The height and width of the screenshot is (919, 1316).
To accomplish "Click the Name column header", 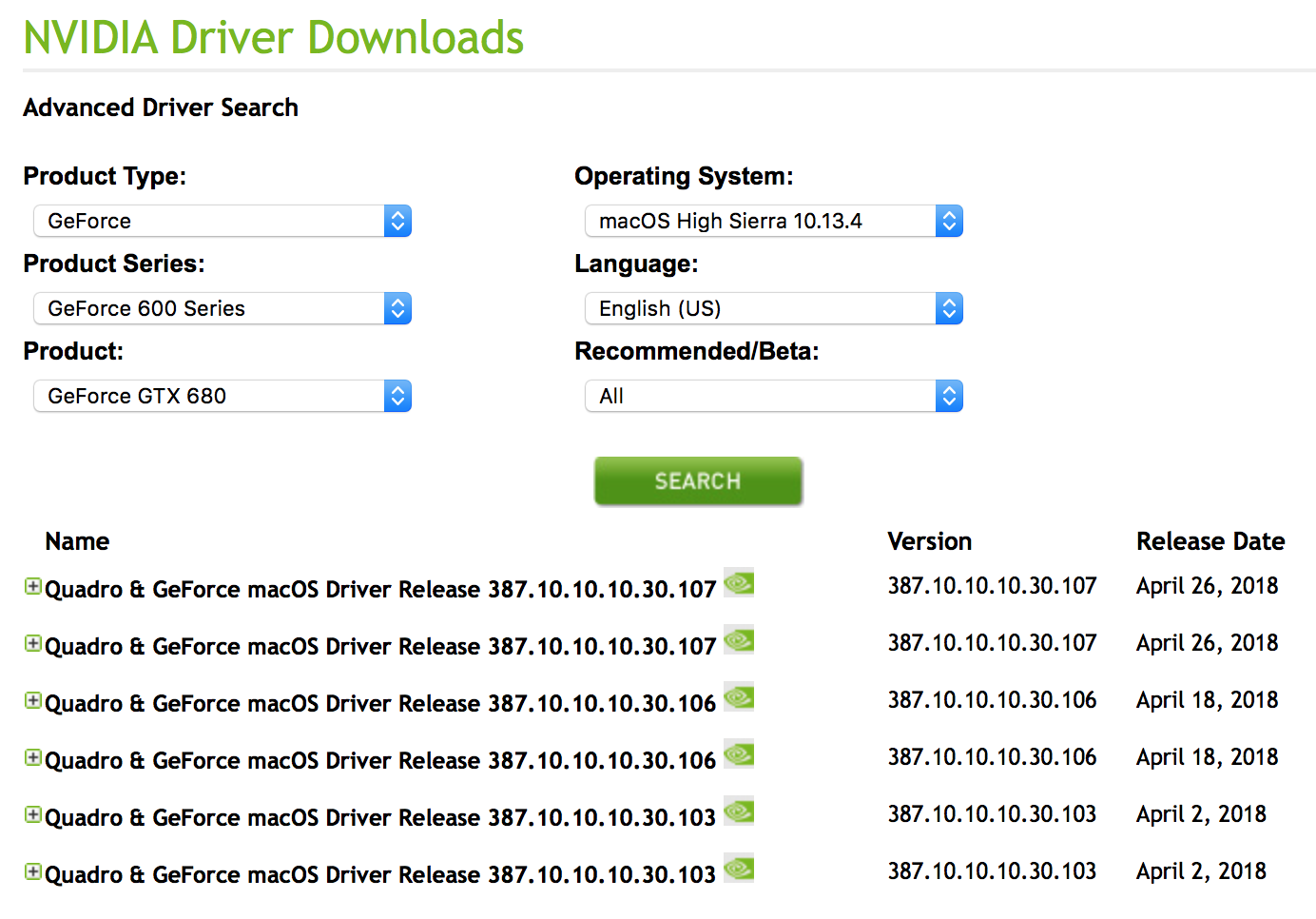I will point(77,541).
